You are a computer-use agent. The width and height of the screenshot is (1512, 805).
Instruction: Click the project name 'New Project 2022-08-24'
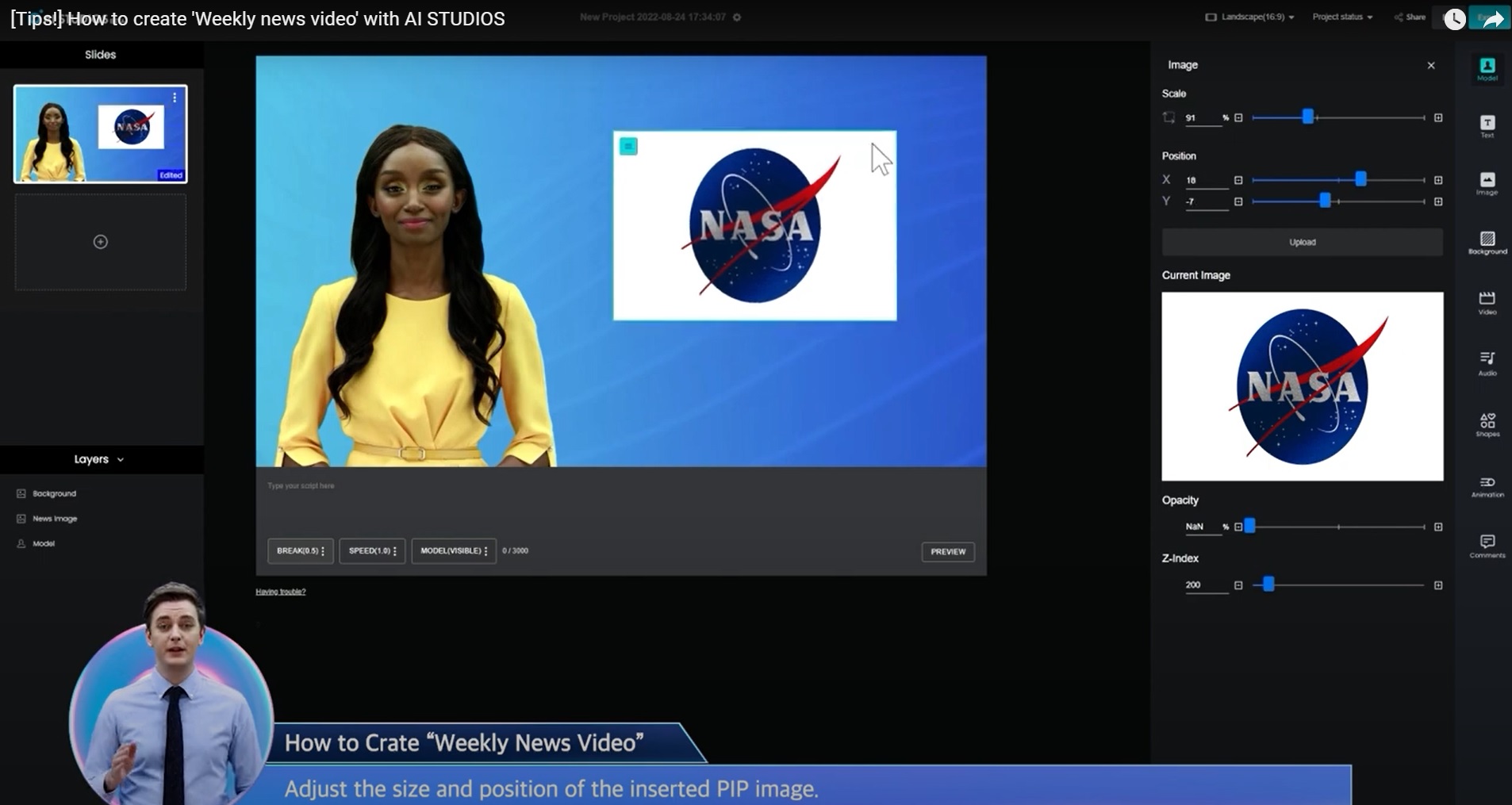(x=652, y=17)
